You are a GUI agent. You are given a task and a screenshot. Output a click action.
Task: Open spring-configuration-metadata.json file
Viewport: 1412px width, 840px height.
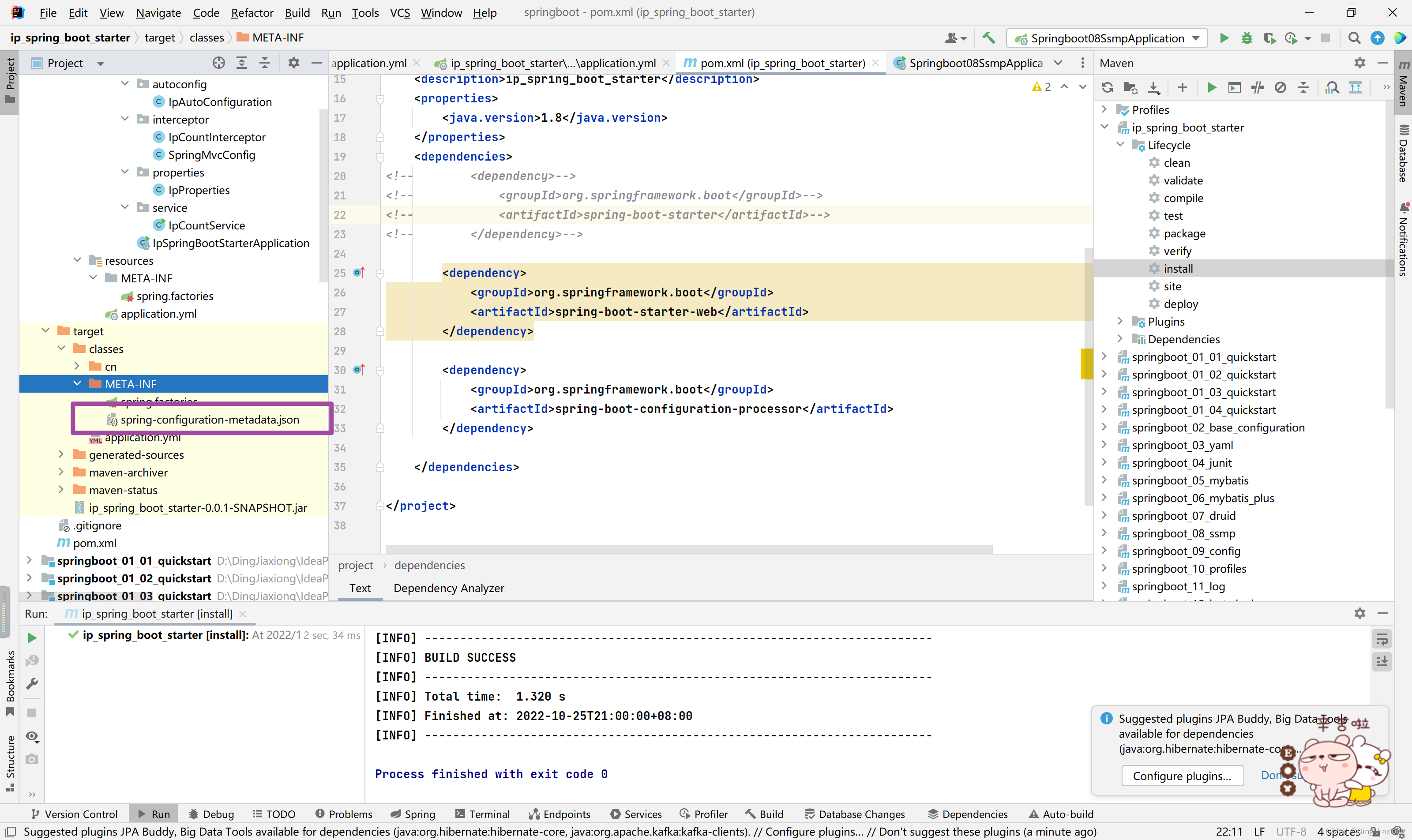tap(210, 420)
